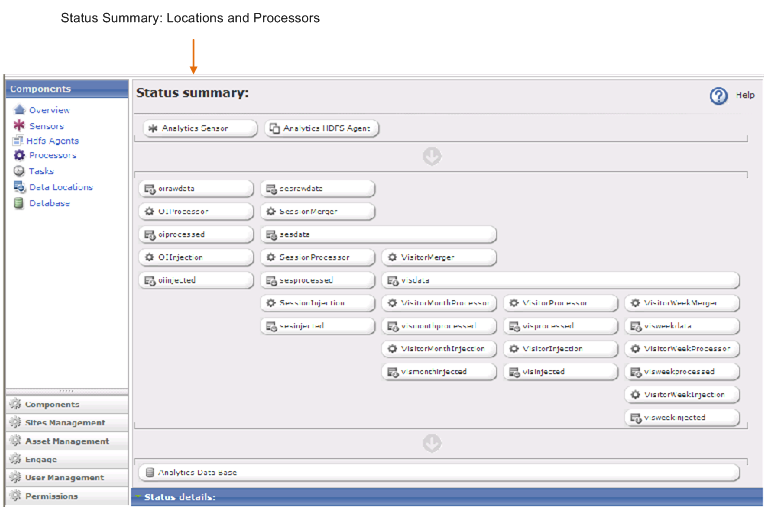
Task: Select the visweekdata data location
Action: [682, 326]
